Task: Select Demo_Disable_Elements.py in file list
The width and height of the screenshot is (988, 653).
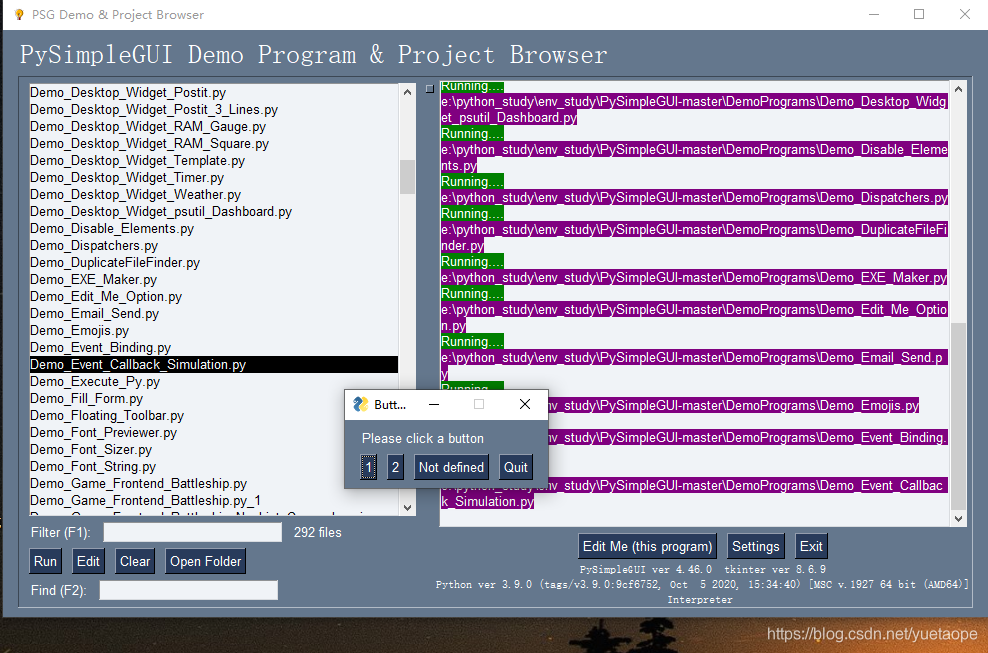Action: 214,229
